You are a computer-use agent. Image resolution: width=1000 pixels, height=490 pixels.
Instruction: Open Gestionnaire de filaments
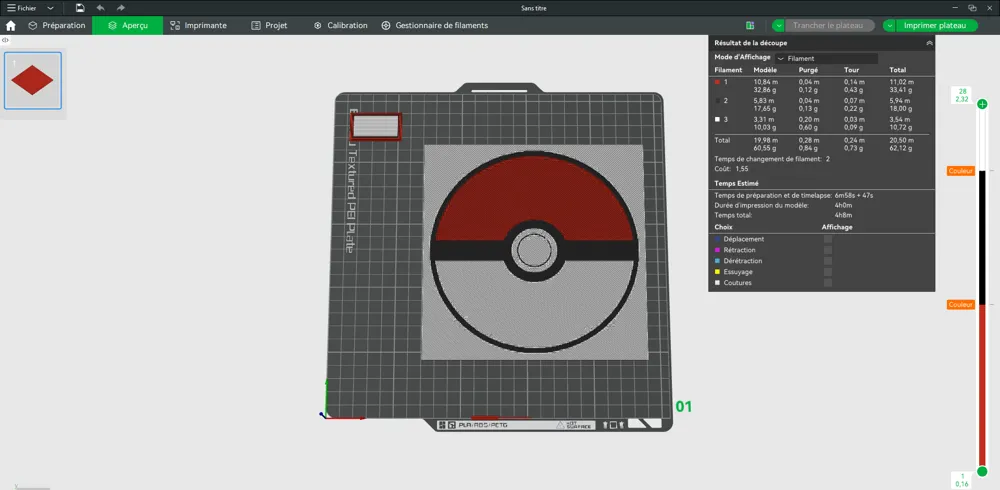(434, 26)
